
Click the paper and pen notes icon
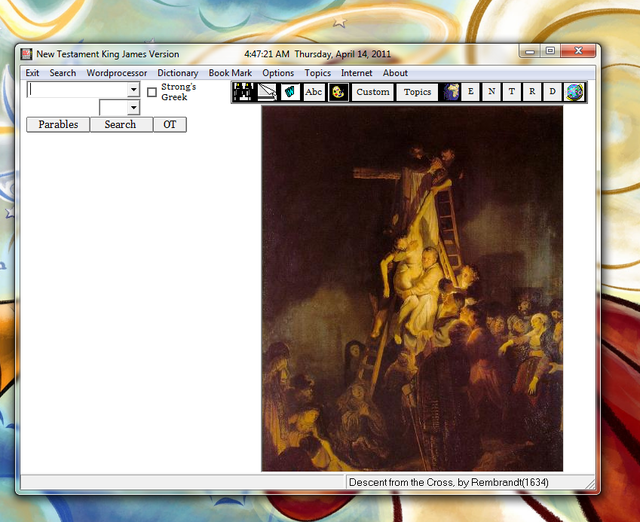click(267, 92)
